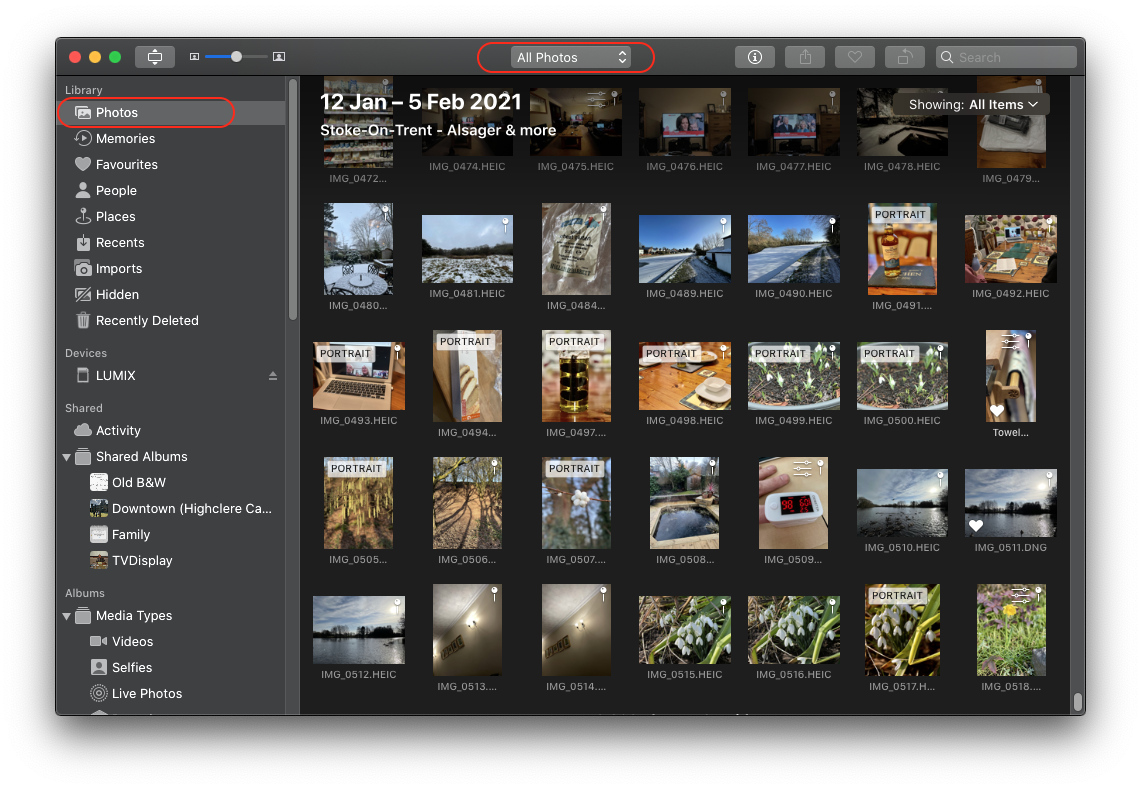
Task: Toggle the aspect ratio thumbnail button
Action: click(x=155, y=57)
